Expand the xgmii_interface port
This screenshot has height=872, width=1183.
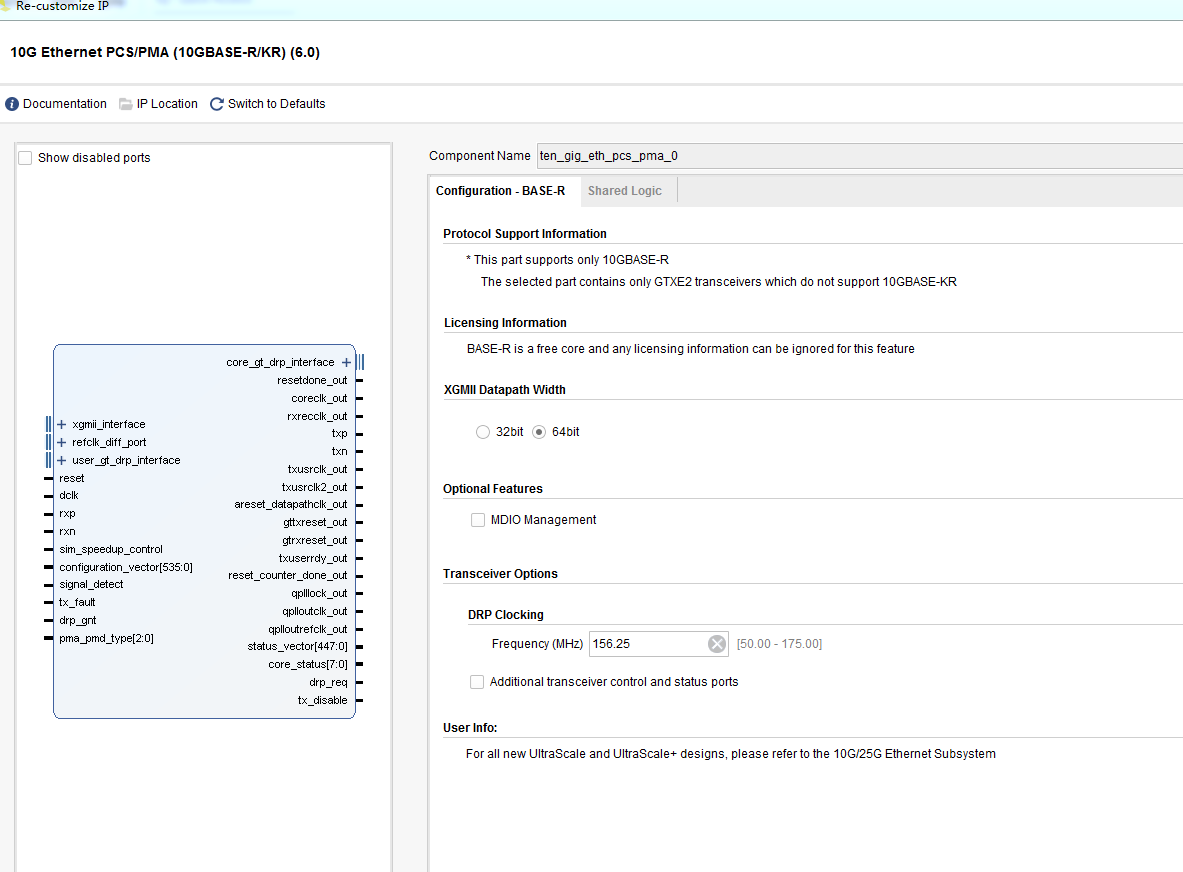62,425
